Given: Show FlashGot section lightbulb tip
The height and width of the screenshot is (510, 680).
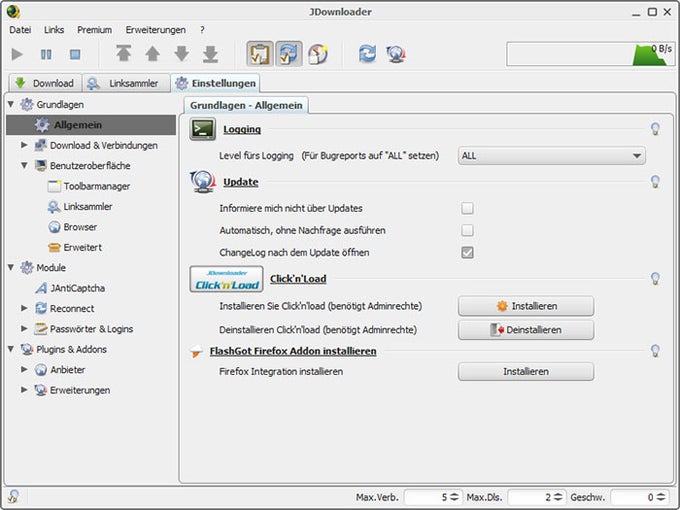Looking at the screenshot, I should pyautogui.click(x=655, y=350).
